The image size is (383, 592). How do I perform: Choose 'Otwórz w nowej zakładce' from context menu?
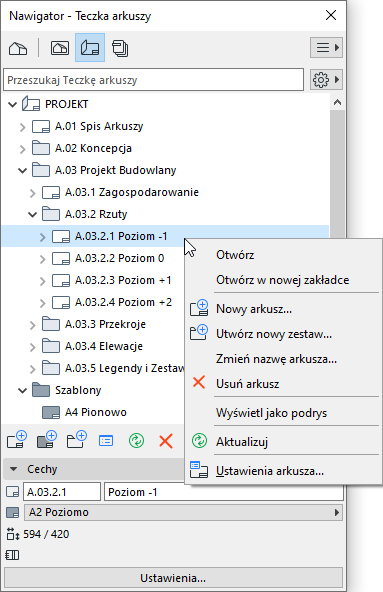(x=283, y=280)
